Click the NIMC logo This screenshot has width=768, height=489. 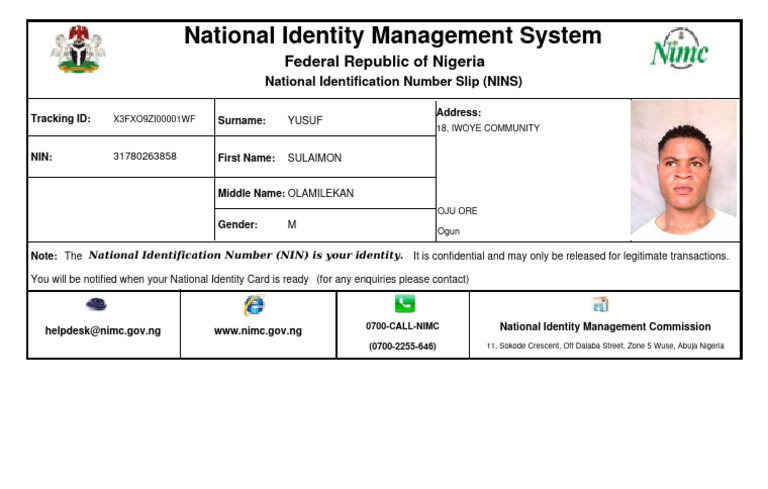pos(679,49)
